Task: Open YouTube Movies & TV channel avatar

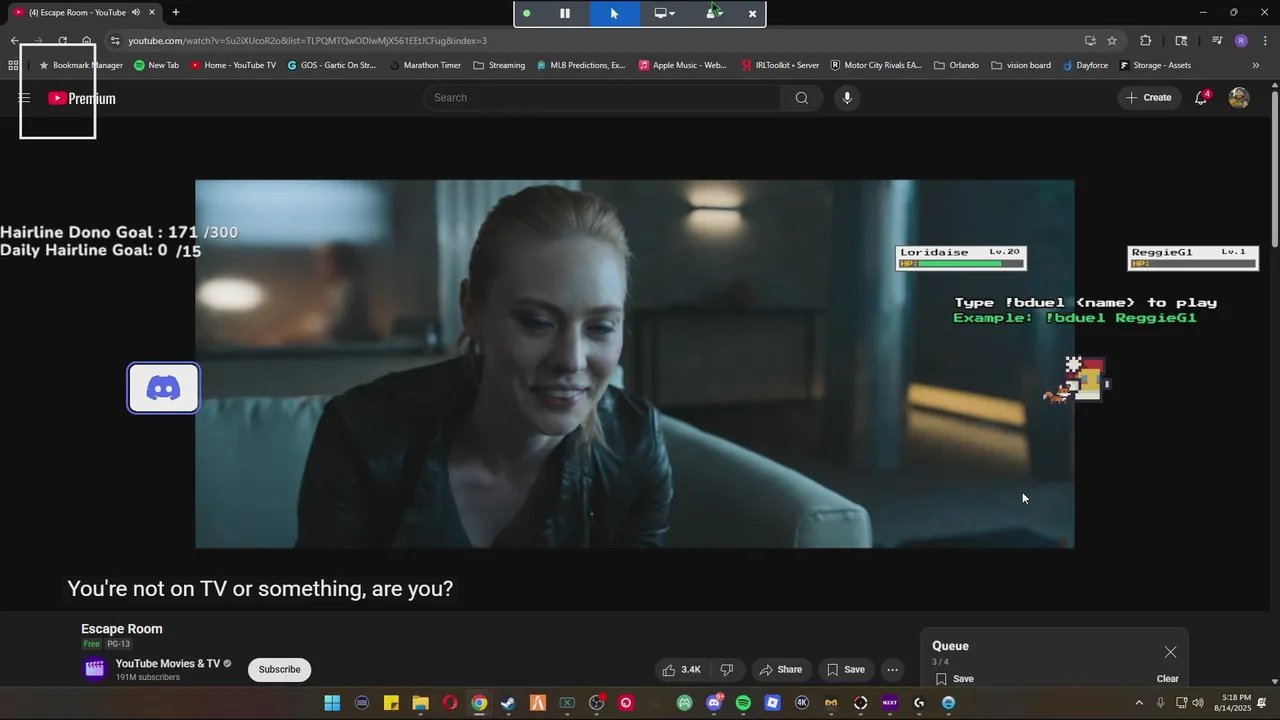Action: 94,669
